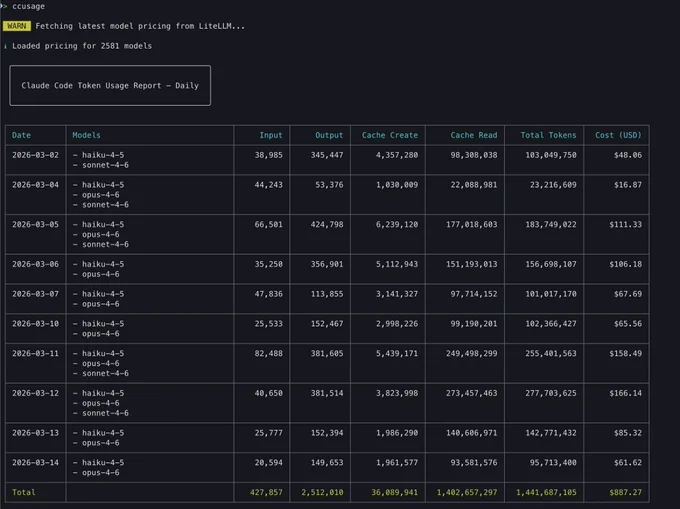Click the yellow WARN badge
The width and height of the screenshot is (680, 509).
point(16,26)
